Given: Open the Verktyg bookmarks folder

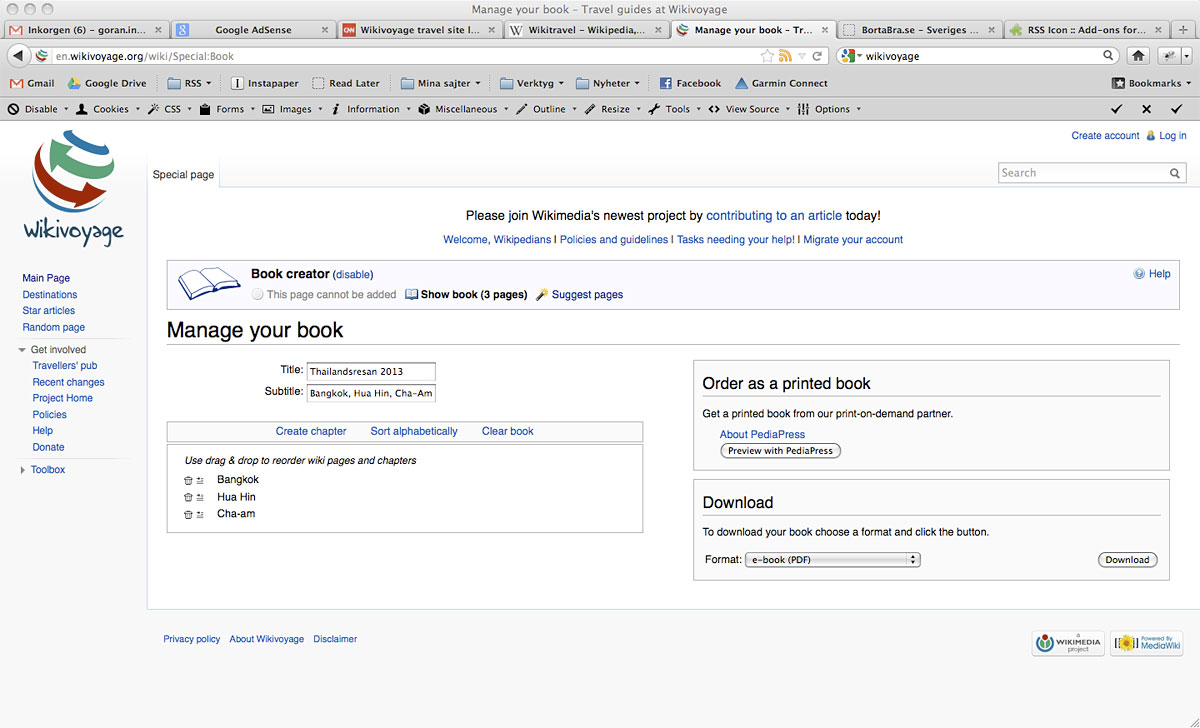Looking at the screenshot, I should tap(531, 83).
